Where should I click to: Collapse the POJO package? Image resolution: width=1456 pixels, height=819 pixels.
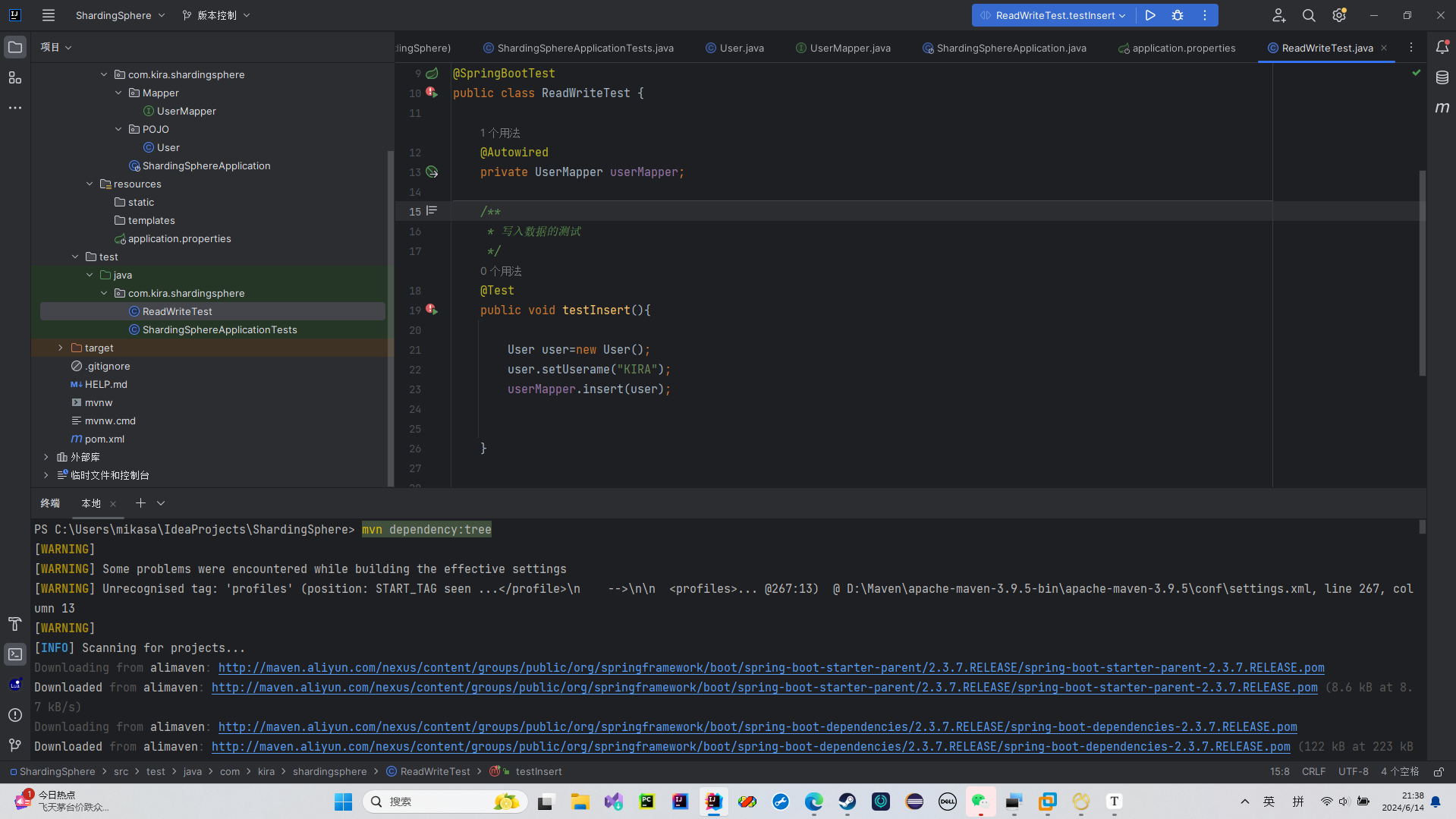click(118, 129)
